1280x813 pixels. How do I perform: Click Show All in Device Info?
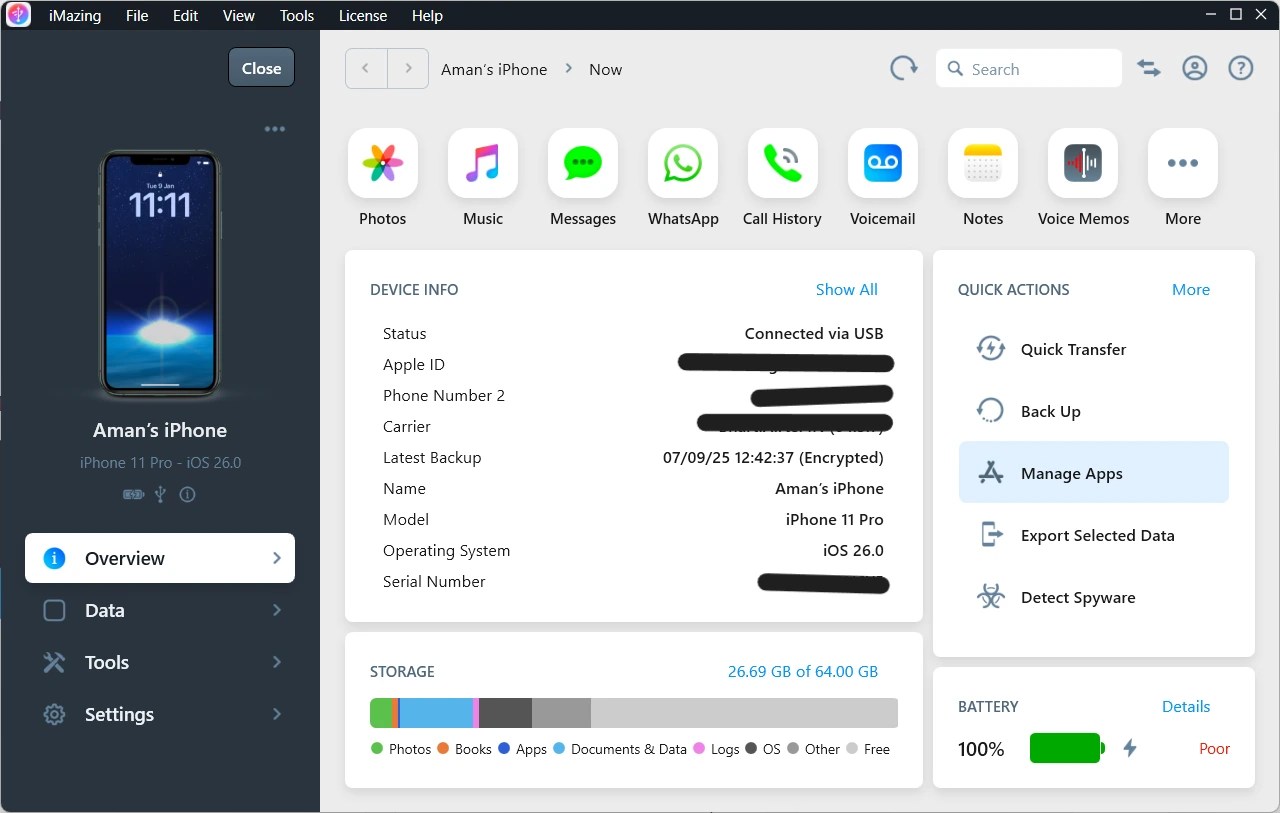[846, 289]
